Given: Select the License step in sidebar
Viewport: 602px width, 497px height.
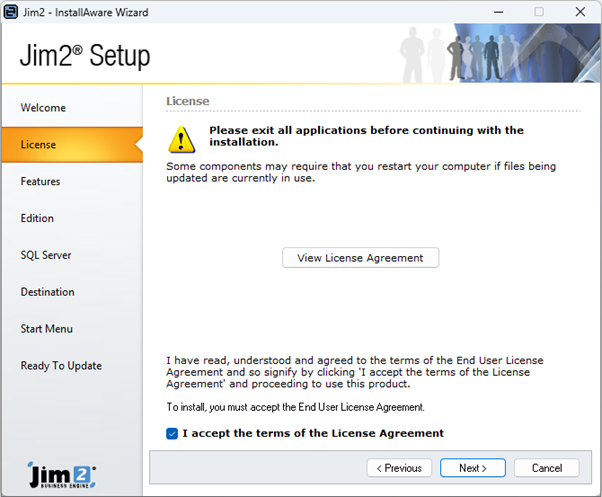Looking at the screenshot, I should pyautogui.click(x=38, y=145).
